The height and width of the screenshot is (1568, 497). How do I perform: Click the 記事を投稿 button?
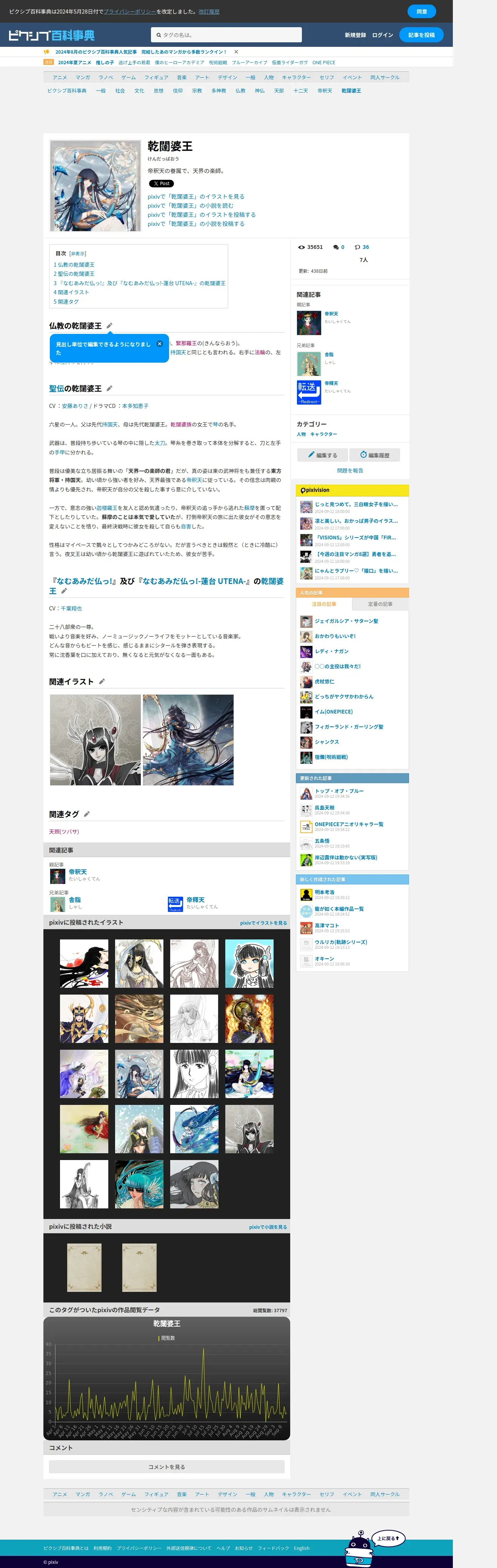point(421,35)
